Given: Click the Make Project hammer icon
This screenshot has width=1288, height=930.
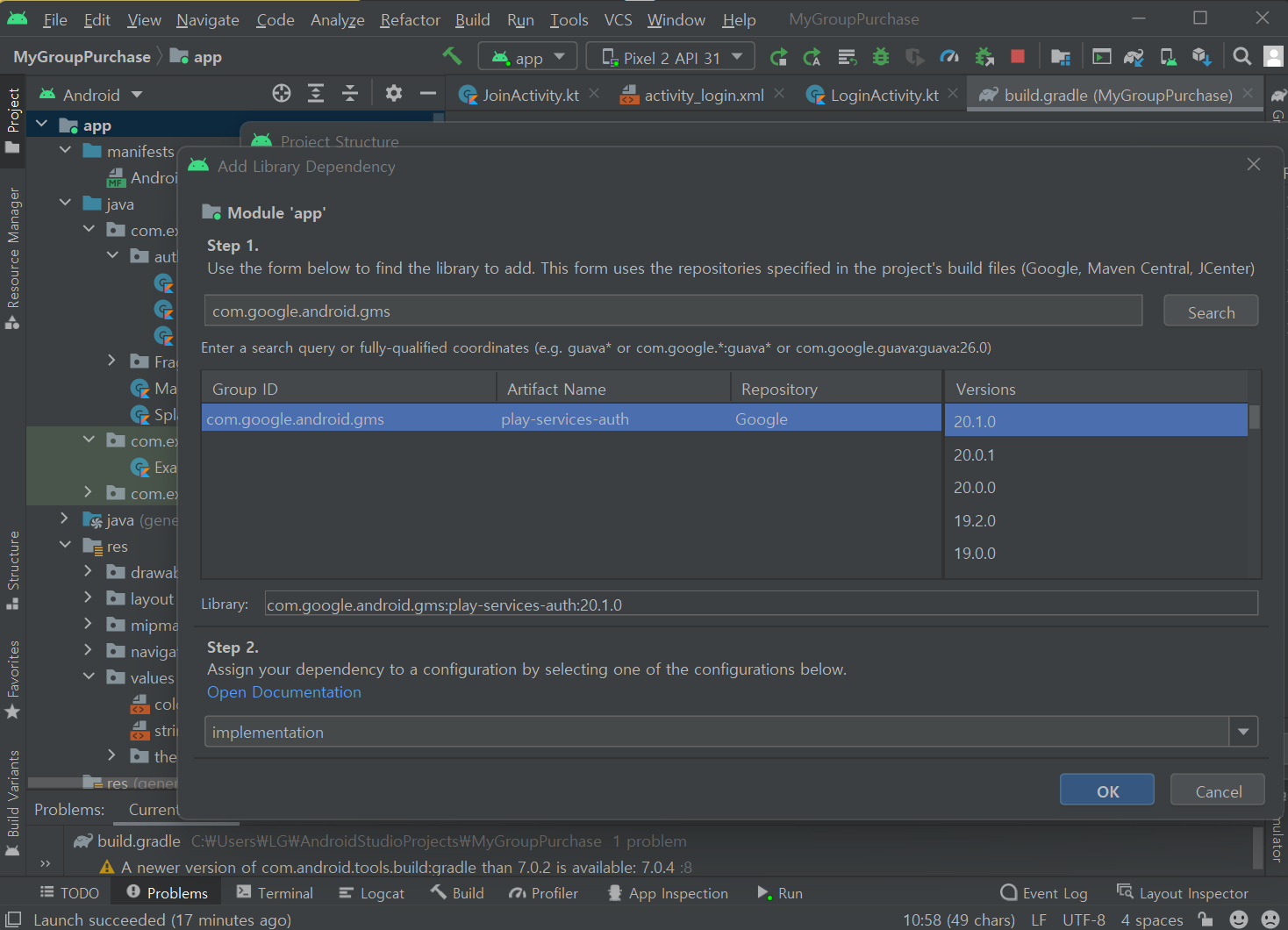Looking at the screenshot, I should pos(452,57).
